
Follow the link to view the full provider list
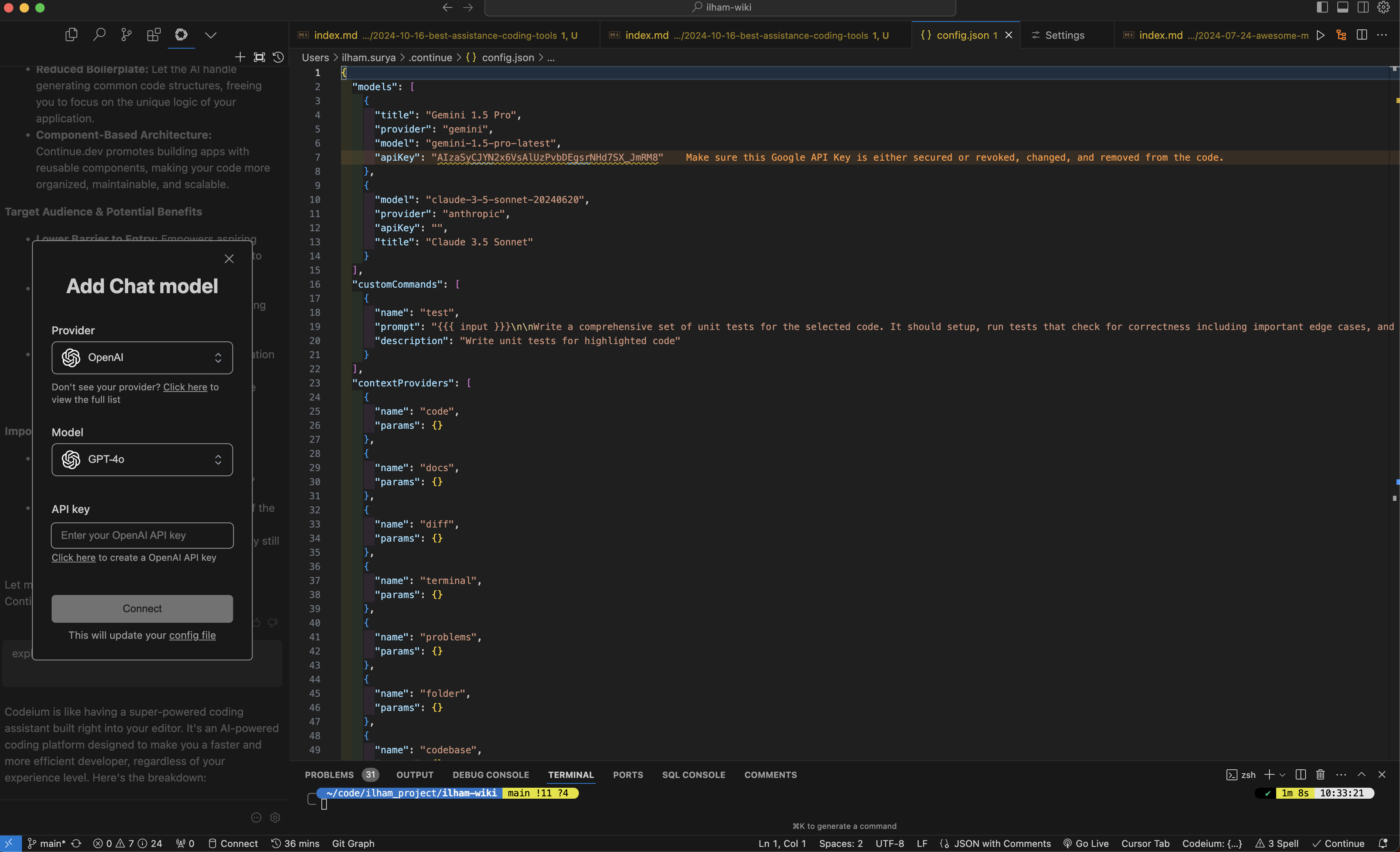[x=185, y=387]
